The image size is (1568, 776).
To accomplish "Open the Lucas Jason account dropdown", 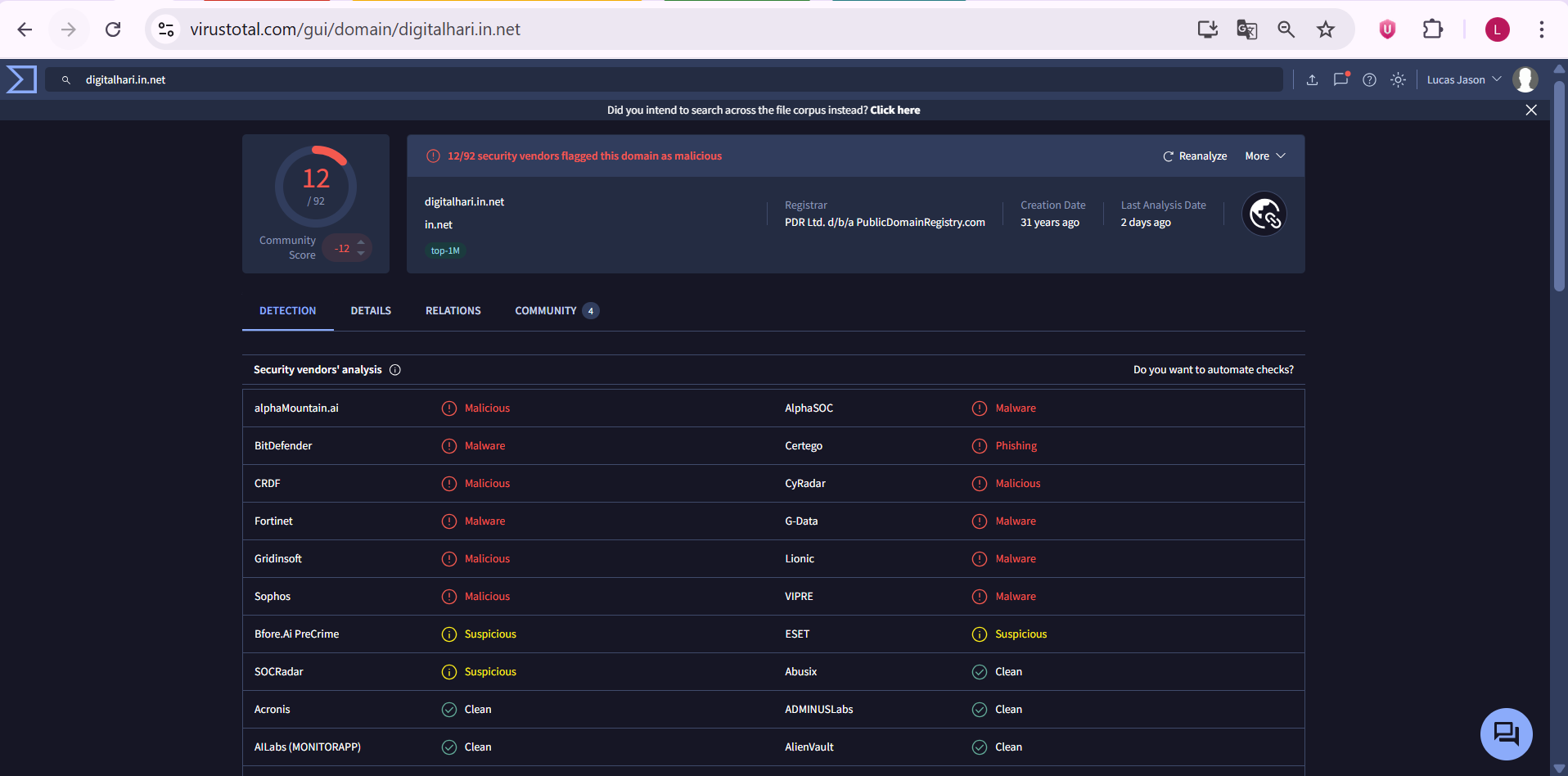I will [x=1463, y=79].
